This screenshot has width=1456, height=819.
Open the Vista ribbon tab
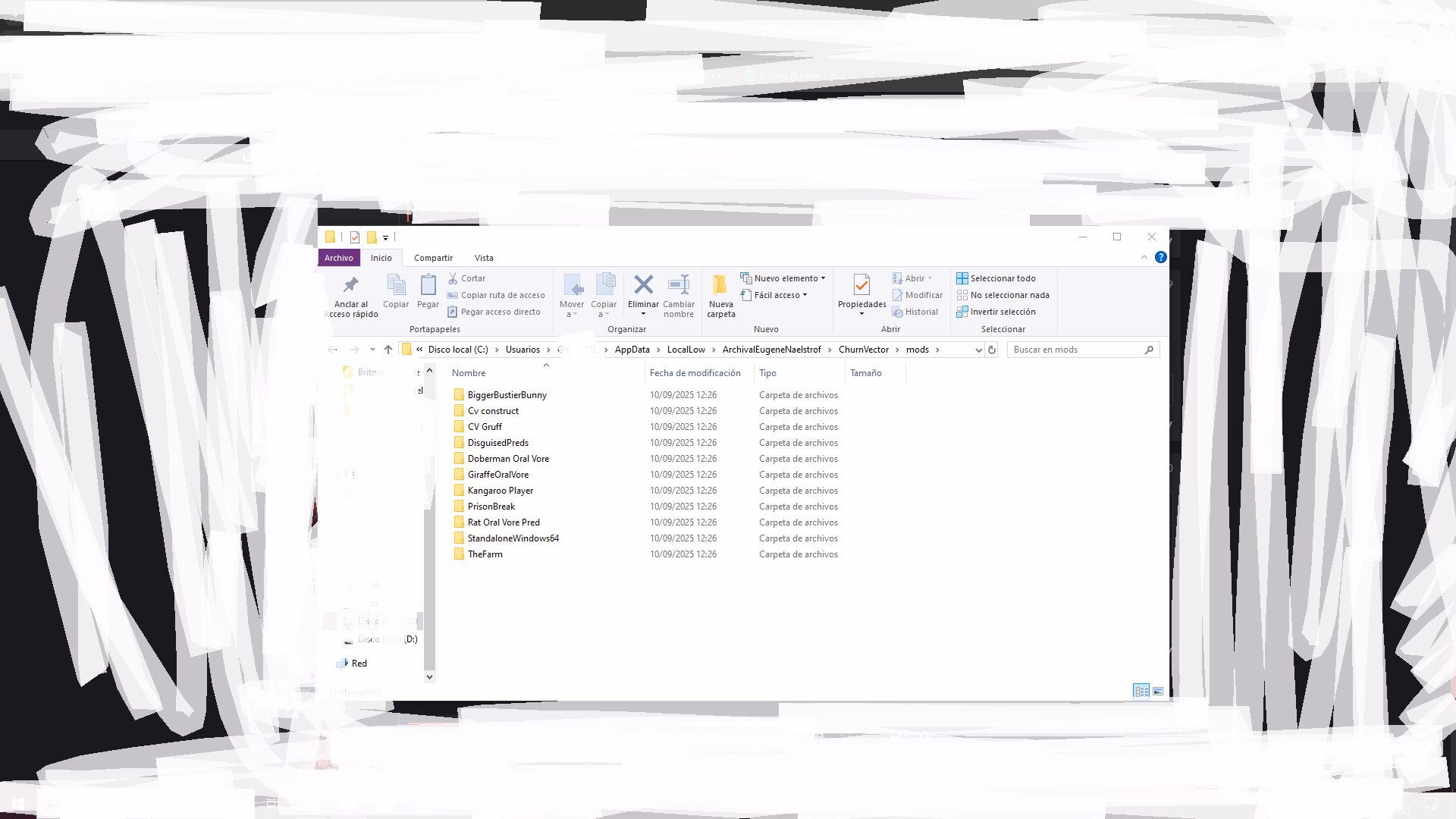484,258
